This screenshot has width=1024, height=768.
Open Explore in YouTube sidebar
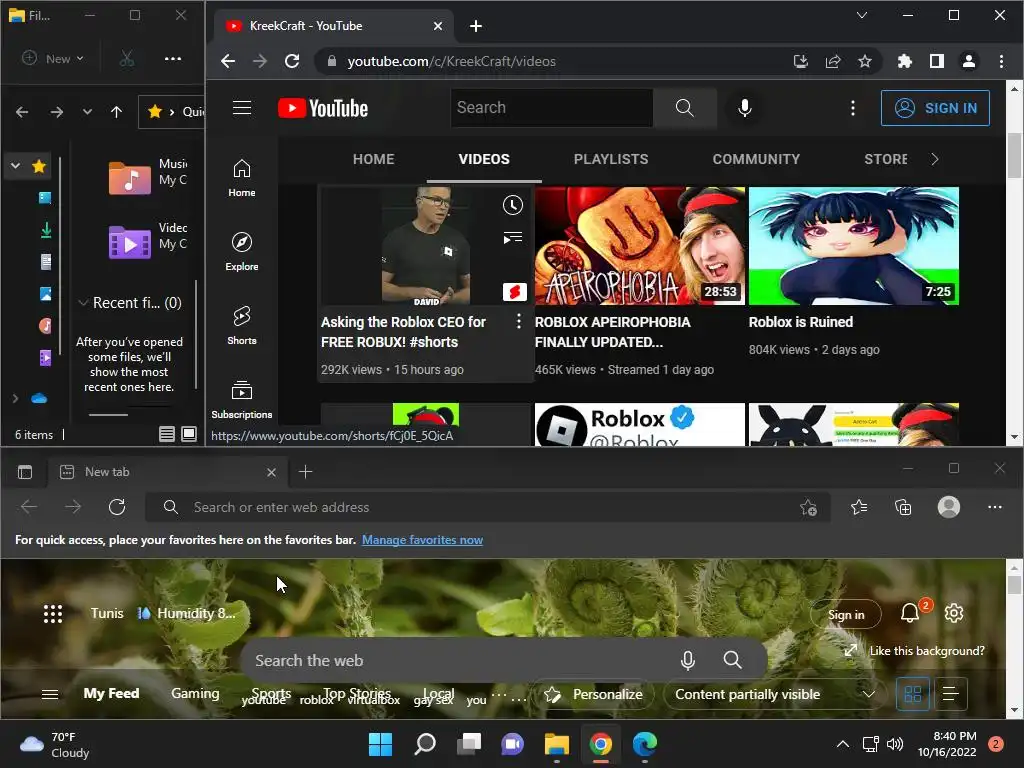coord(242,251)
